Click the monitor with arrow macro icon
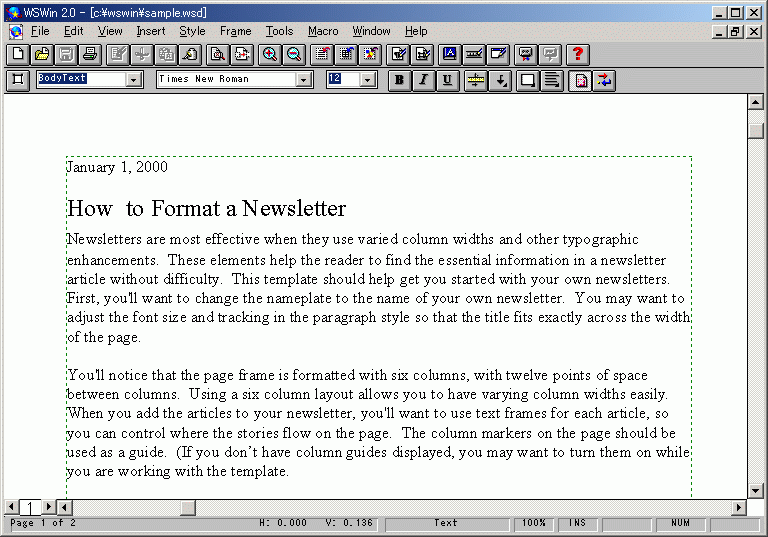This screenshot has height=537, width=768. pos(526,54)
